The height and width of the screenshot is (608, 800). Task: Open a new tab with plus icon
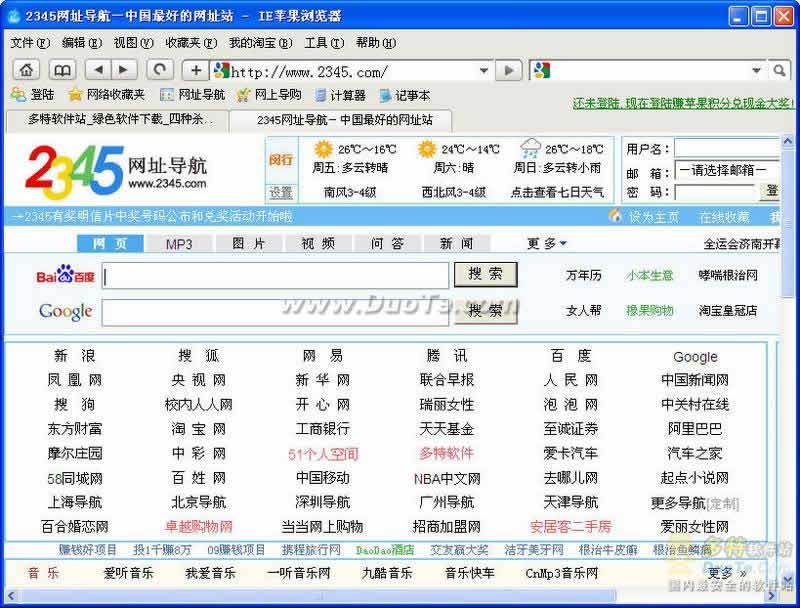195,70
